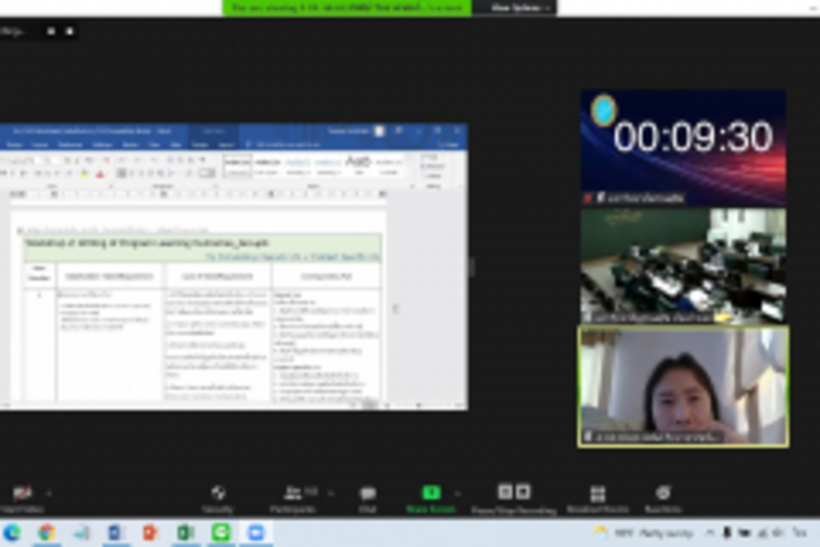
Task: Open Google Chrome from the taskbar
Action: point(47,533)
